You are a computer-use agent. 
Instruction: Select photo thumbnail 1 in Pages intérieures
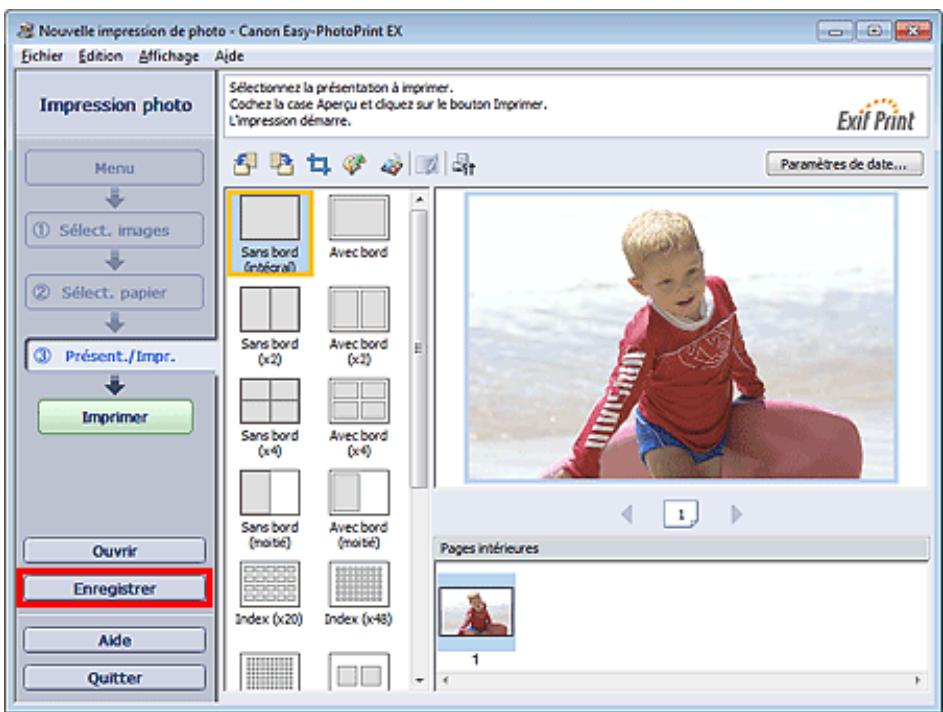tap(476, 612)
